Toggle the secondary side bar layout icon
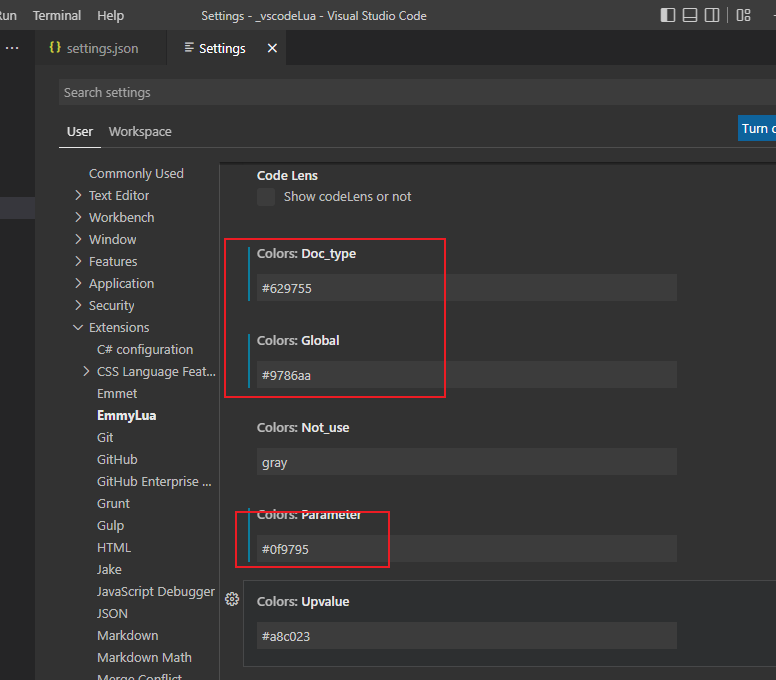 [712, 15]
